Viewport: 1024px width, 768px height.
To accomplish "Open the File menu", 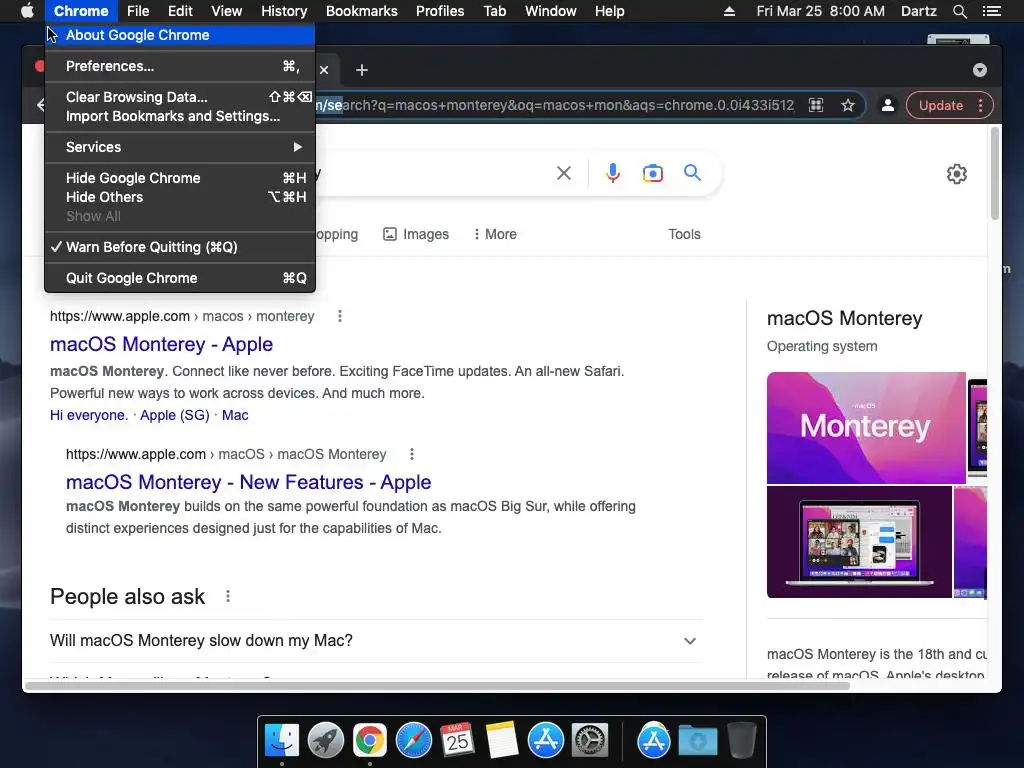I will coord(138,11).
